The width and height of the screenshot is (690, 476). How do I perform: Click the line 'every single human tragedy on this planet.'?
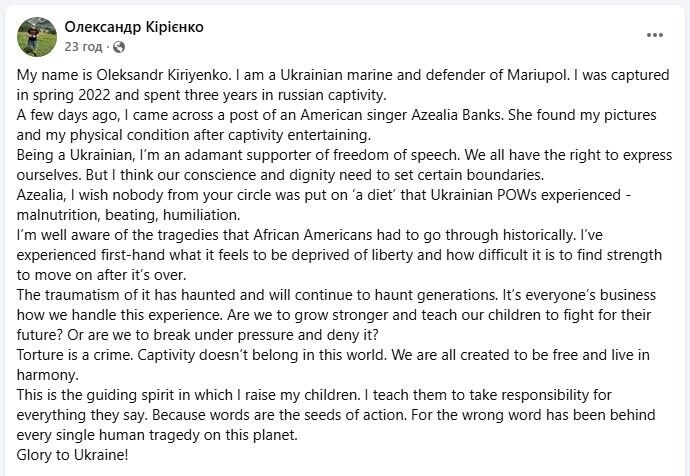(157, 435)
